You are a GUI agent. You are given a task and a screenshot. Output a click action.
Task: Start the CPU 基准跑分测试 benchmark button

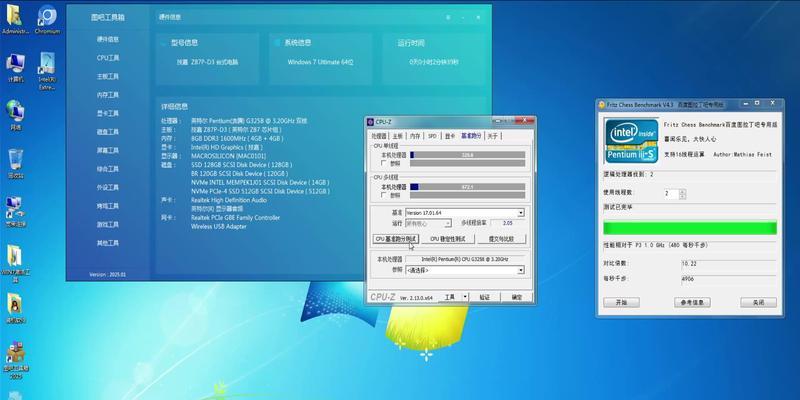pos(396,239)
